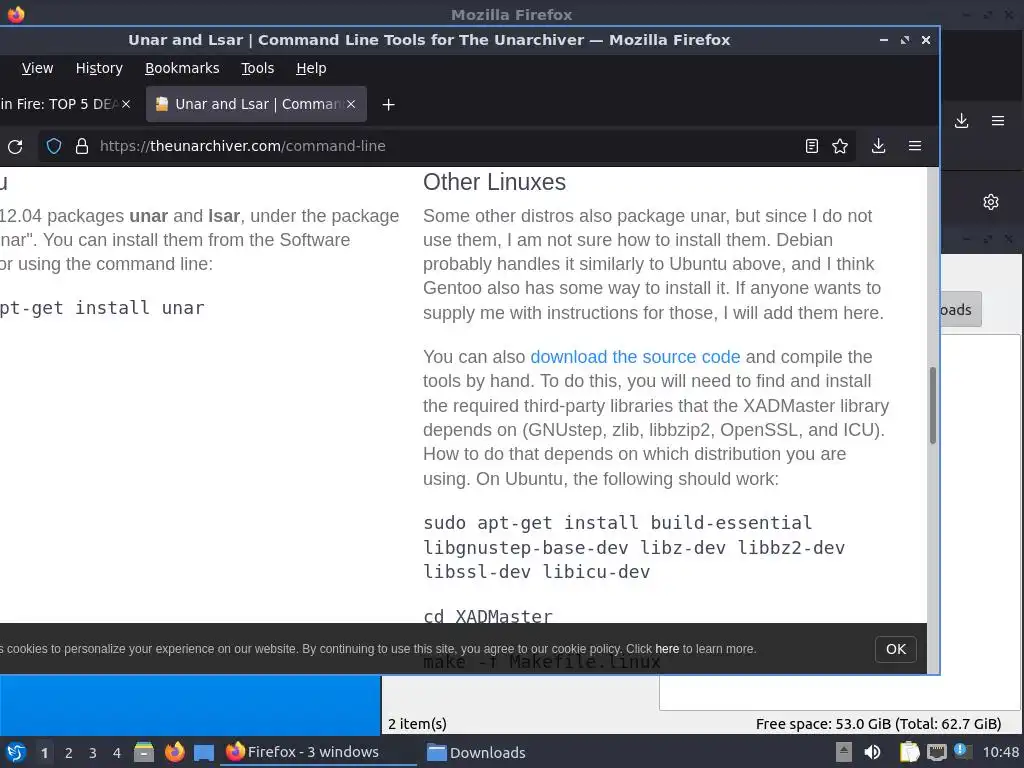Click the URL address bar field
Viewport: 1024px width, 768px height.
click(x=447, y=146)
